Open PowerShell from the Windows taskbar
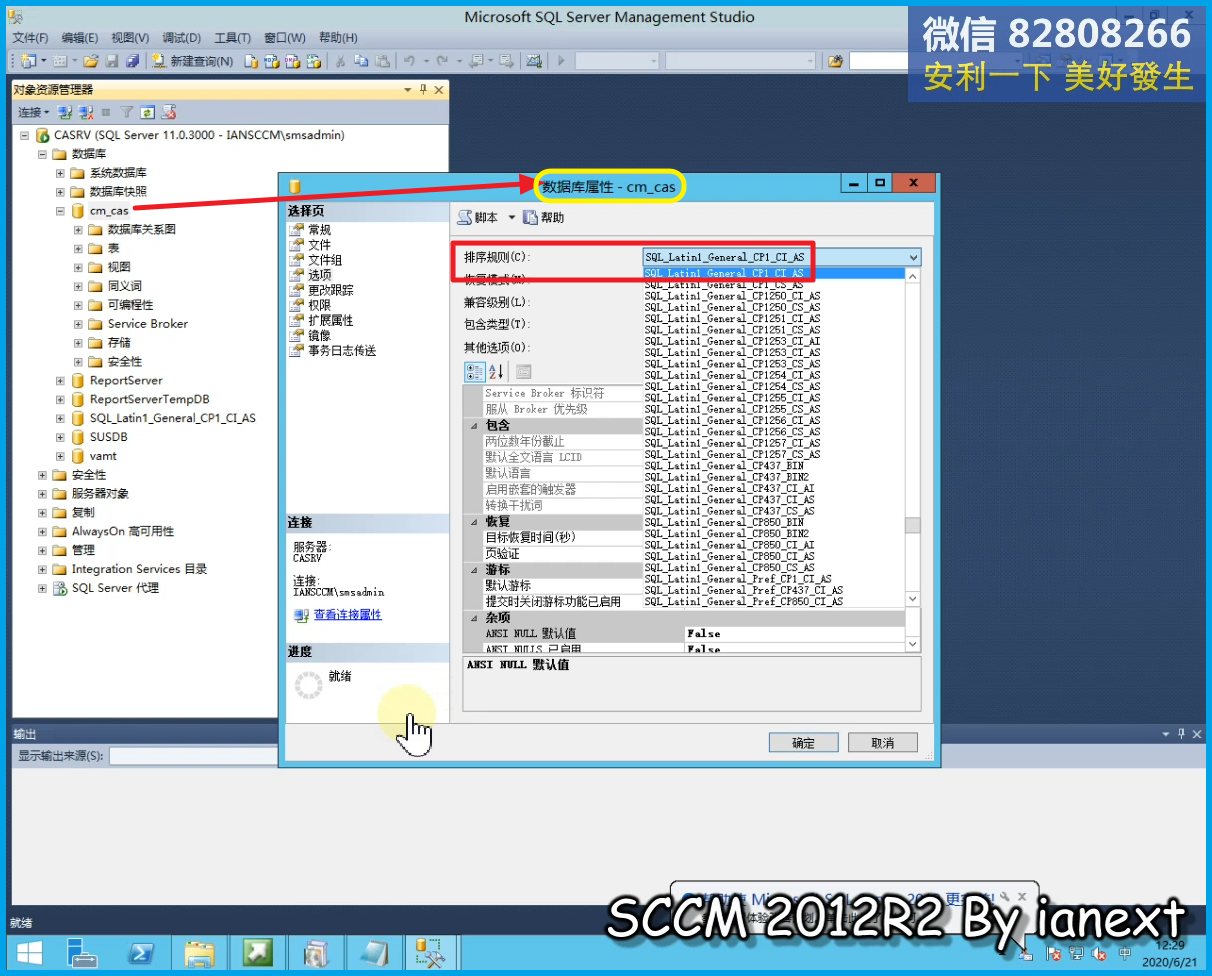Viewport: 1212px width, 976px height. pyautogui.click(x=141, y=954)
